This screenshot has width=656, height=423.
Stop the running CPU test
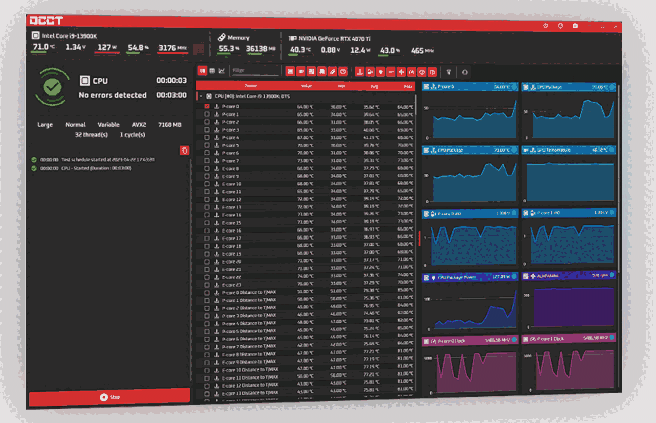tap(110, 397)
